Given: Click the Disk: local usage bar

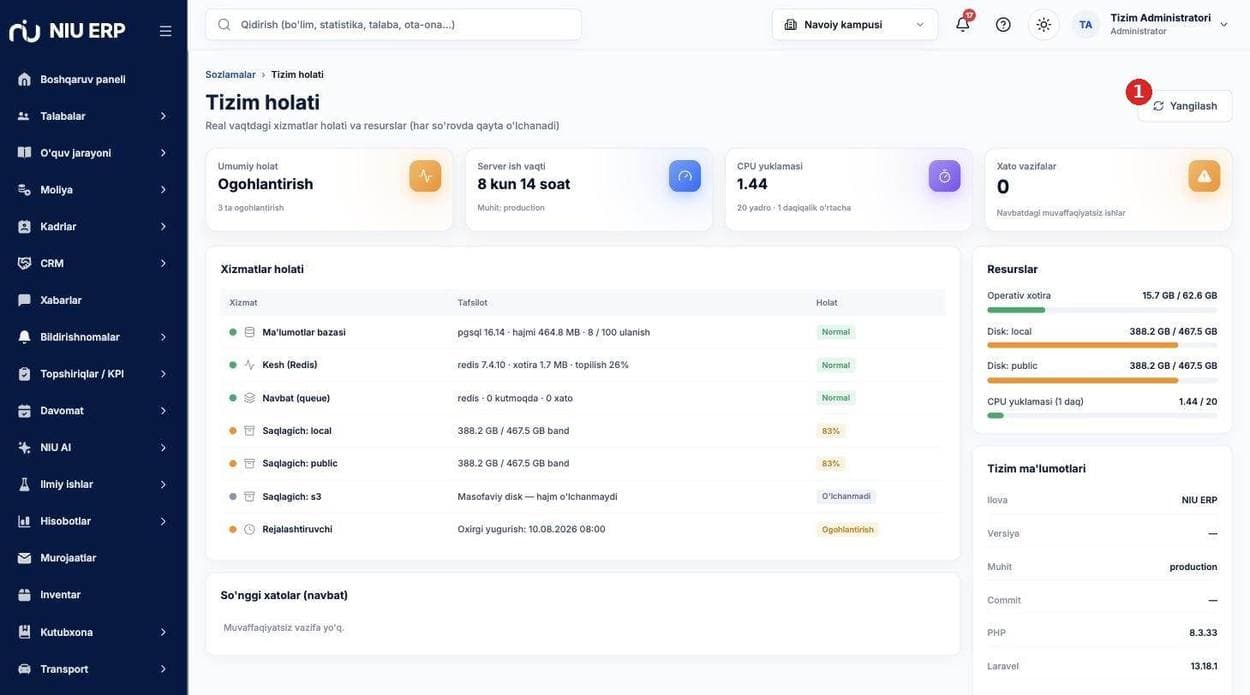Looking at the screenshot, I should (x=1102, y=345).
